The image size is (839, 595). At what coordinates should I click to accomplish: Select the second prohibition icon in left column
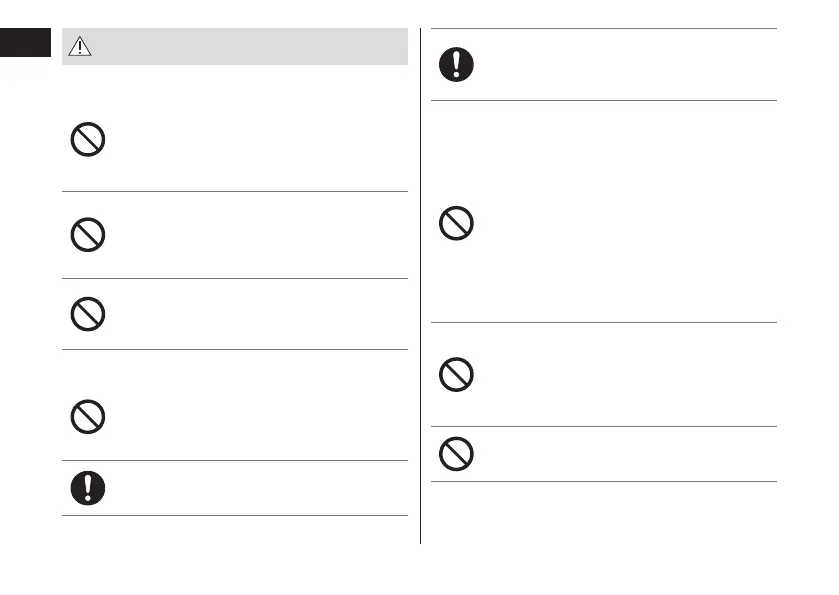pyautogui.click(x=88, y=235)
